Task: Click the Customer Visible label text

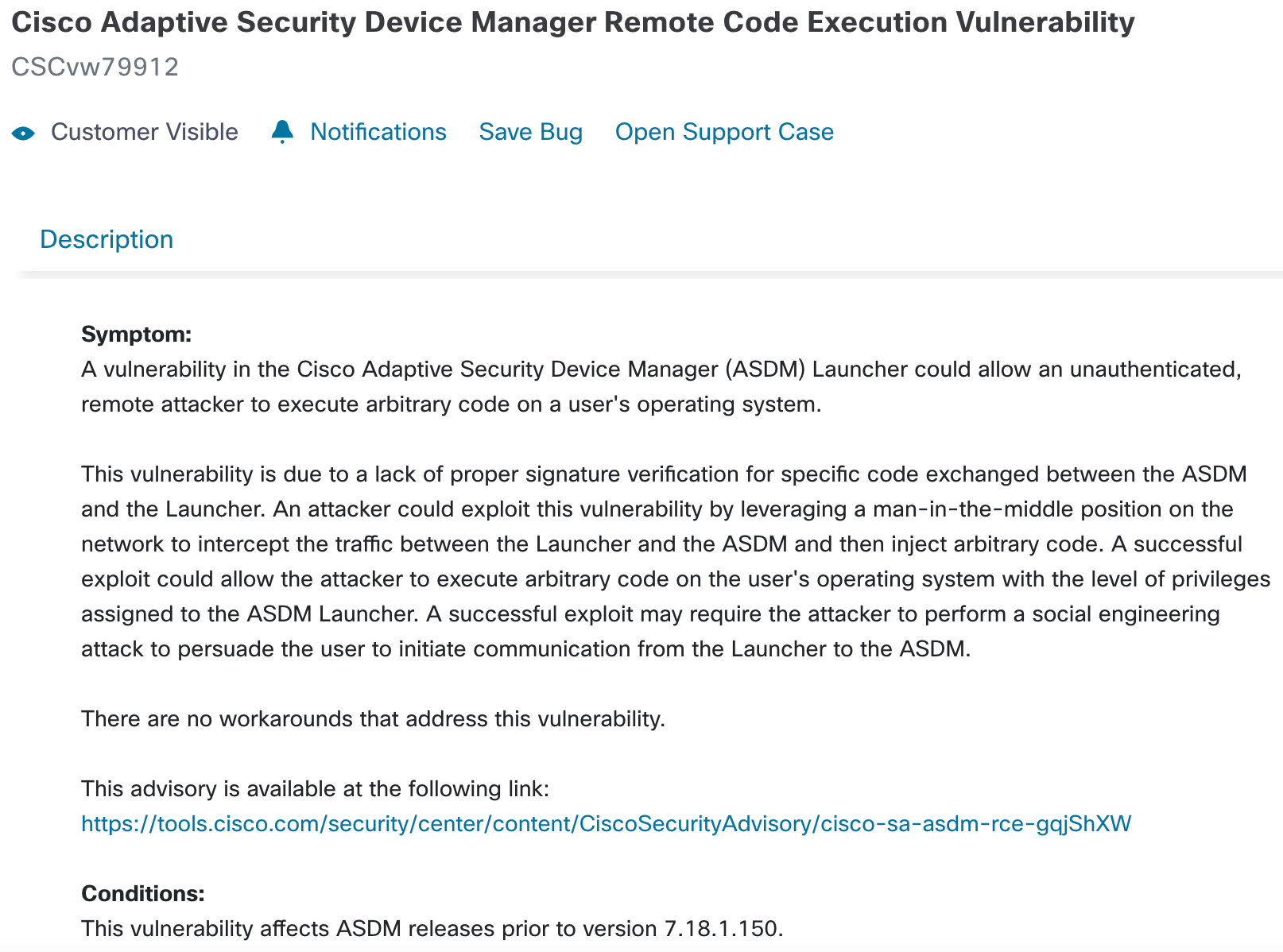Action: pyautogui.click(x=145, y=132)
